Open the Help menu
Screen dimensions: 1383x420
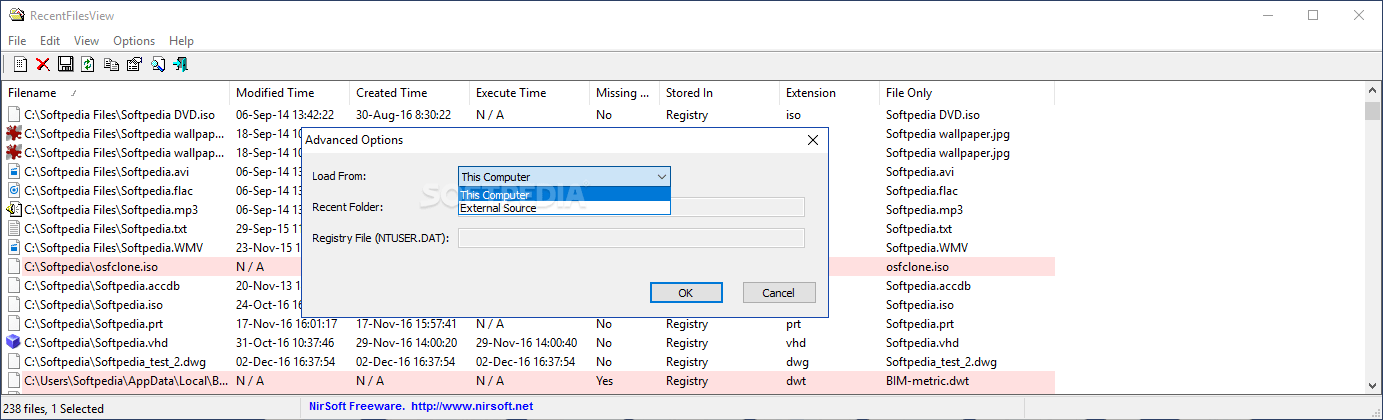(x=181, y=41)
